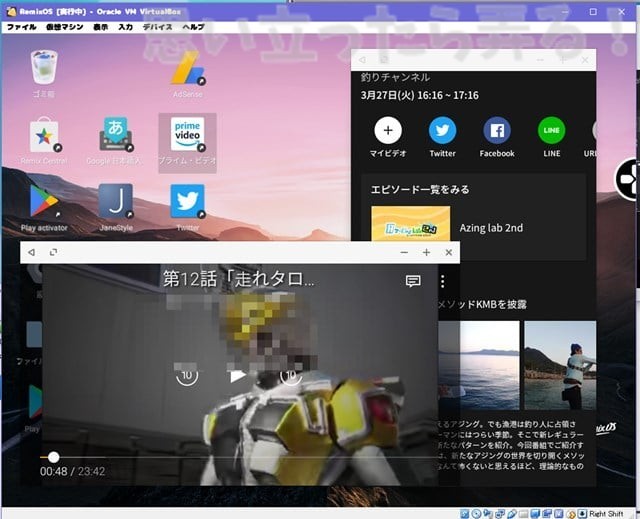This screenshot has height=519, width=640.
Task: Click the game controller overlay icon
Action: click(x=627, y=179)
